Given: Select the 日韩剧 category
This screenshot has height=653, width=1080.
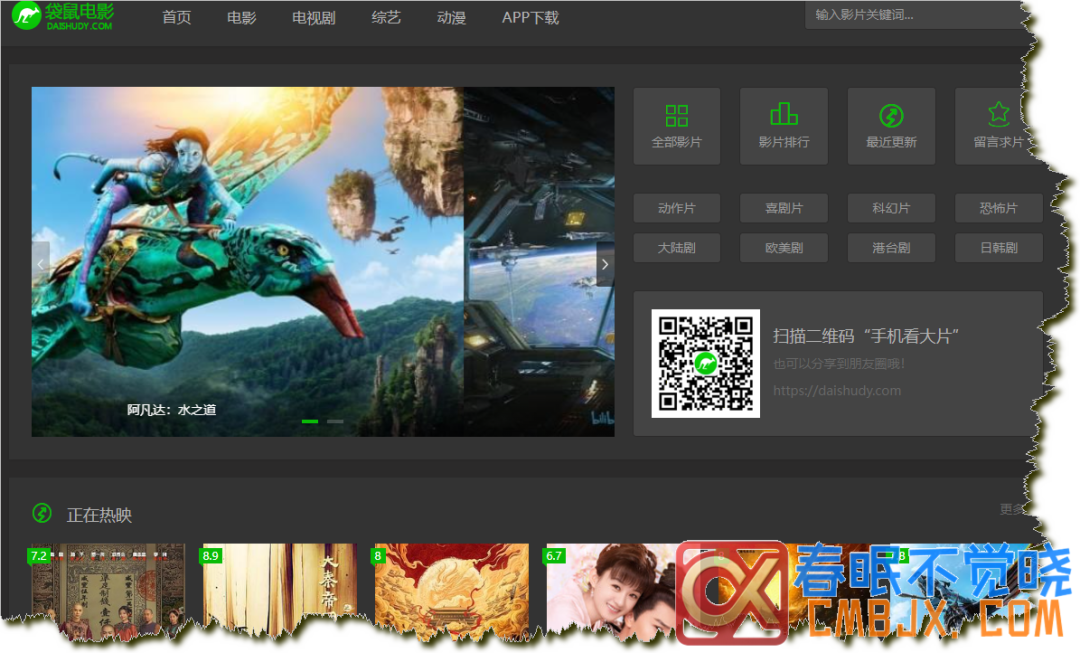Looking at the screenshot, I should (x=998, y=247).
